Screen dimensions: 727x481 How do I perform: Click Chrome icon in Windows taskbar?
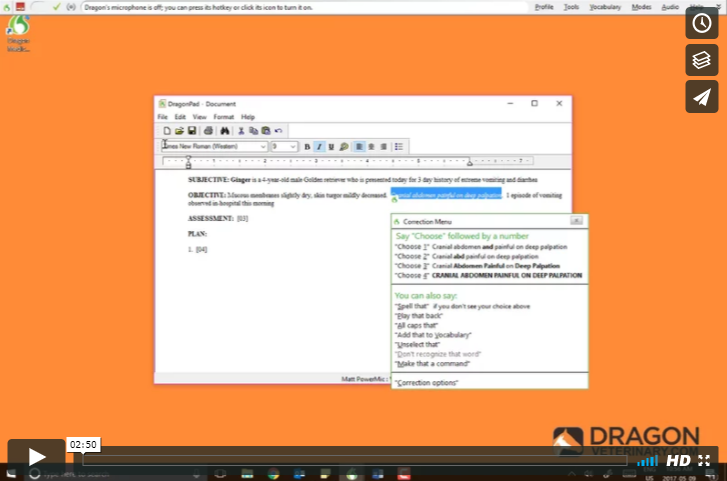click(x=274, y=474)
